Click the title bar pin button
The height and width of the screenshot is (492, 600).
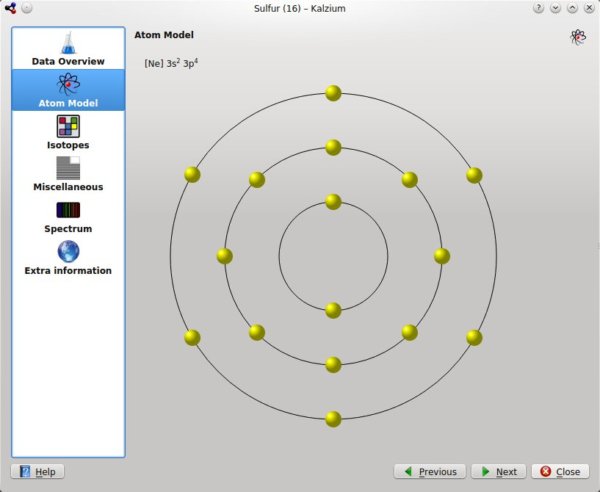(x=27, y=8)
